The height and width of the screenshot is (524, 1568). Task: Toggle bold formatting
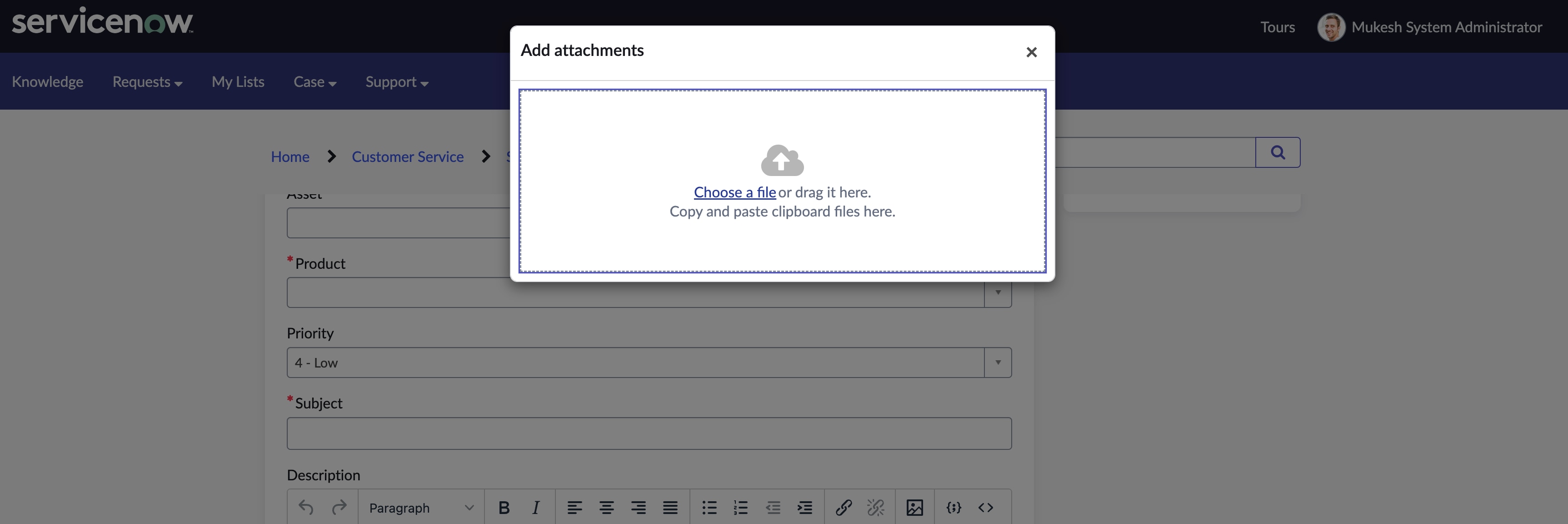[x=504, y=508]
